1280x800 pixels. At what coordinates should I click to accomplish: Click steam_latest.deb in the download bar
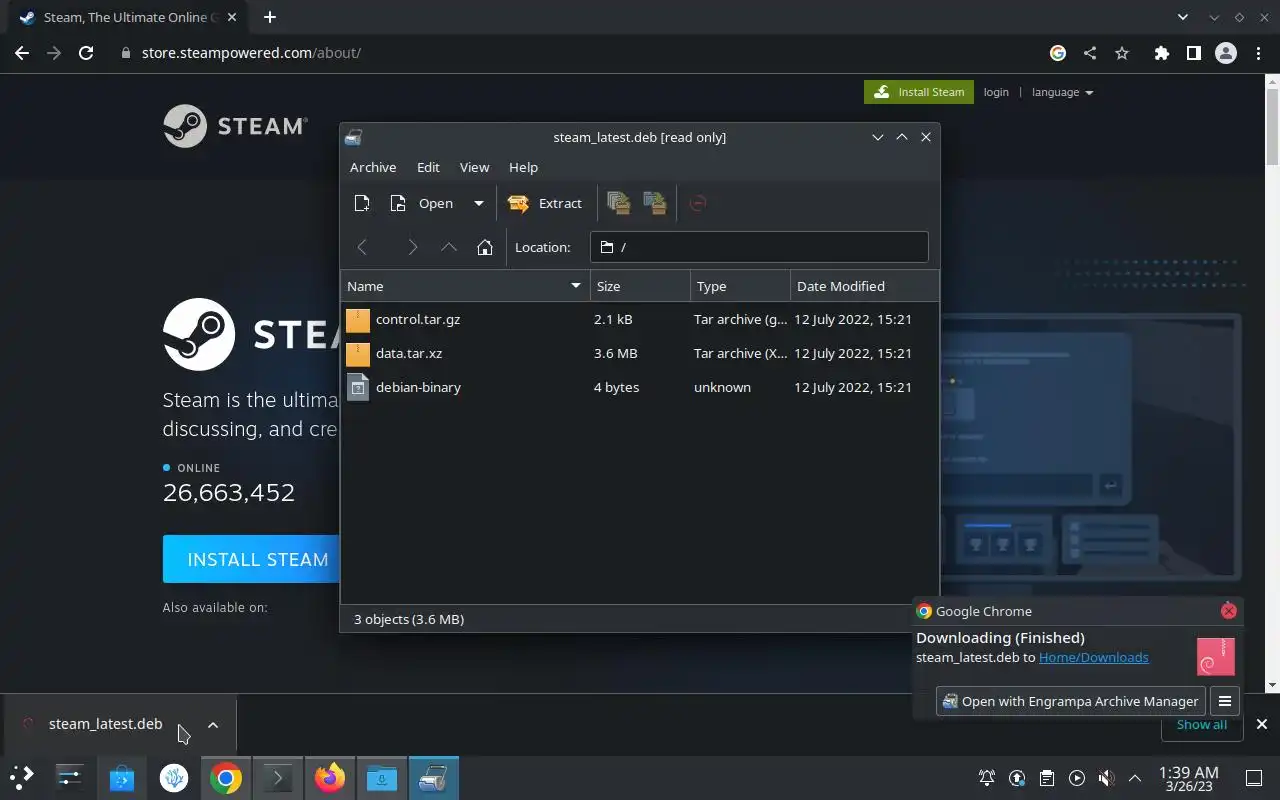point(105,724)
